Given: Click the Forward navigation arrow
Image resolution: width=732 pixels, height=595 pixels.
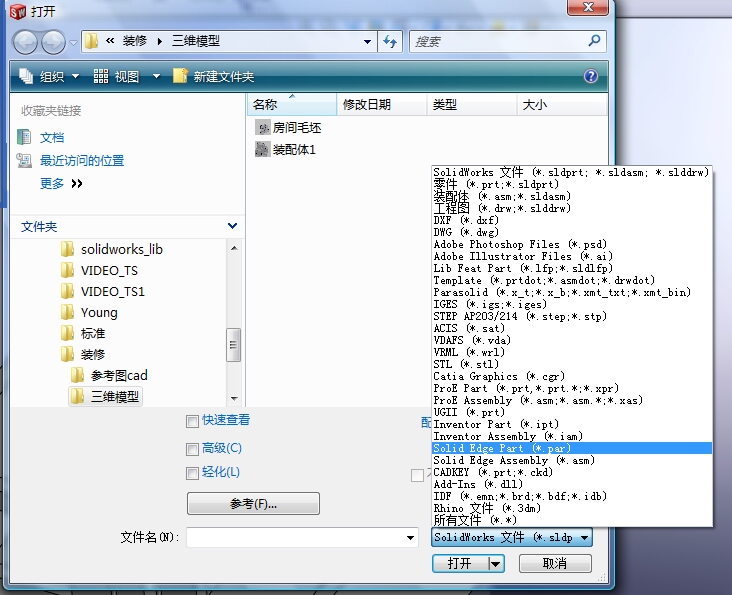Looking at the screenshot, I should [53, 42].
